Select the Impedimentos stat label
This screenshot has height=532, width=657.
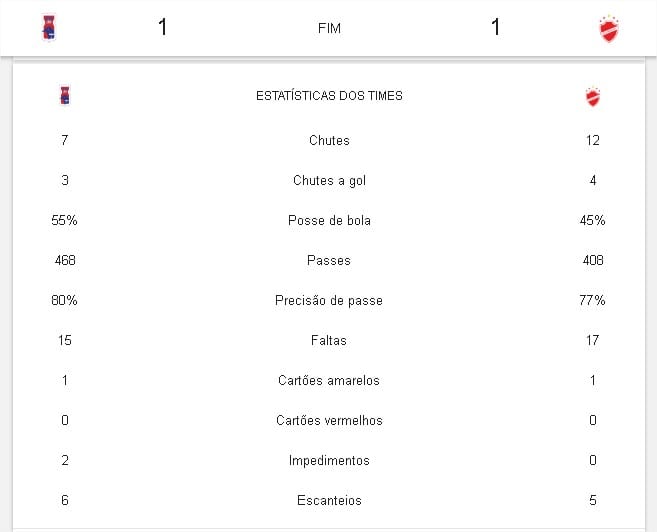pyautogui.click(x=329, y=460)
